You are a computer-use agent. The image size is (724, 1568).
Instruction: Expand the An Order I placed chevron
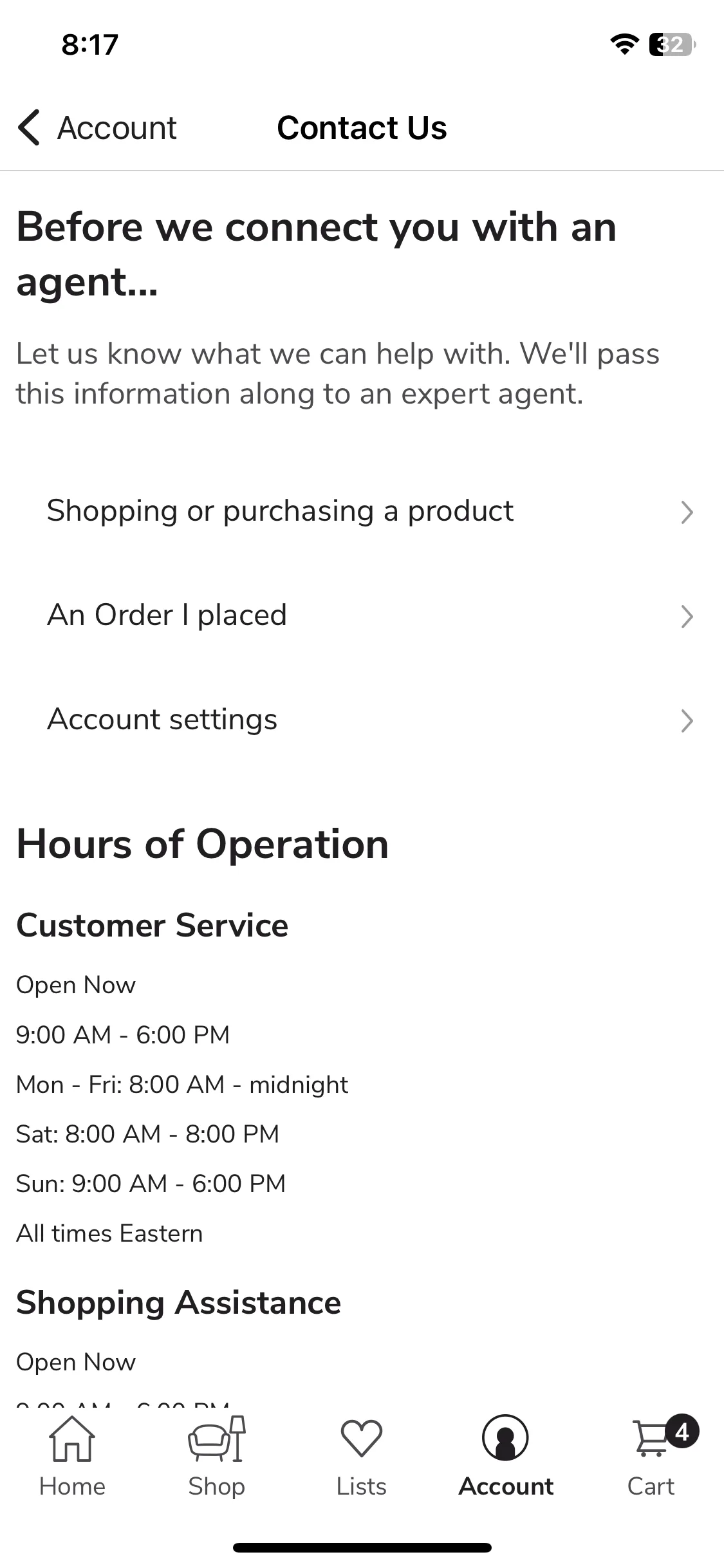click(687, 617)
